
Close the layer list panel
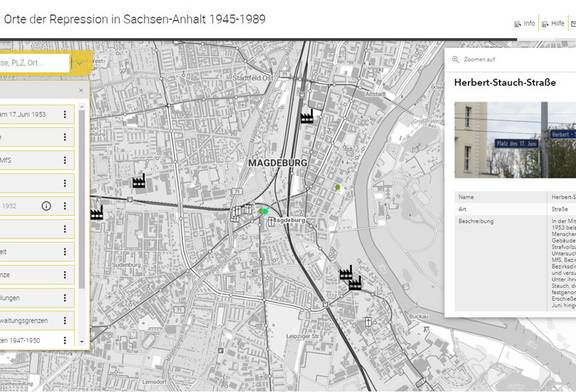coord(81,90)
